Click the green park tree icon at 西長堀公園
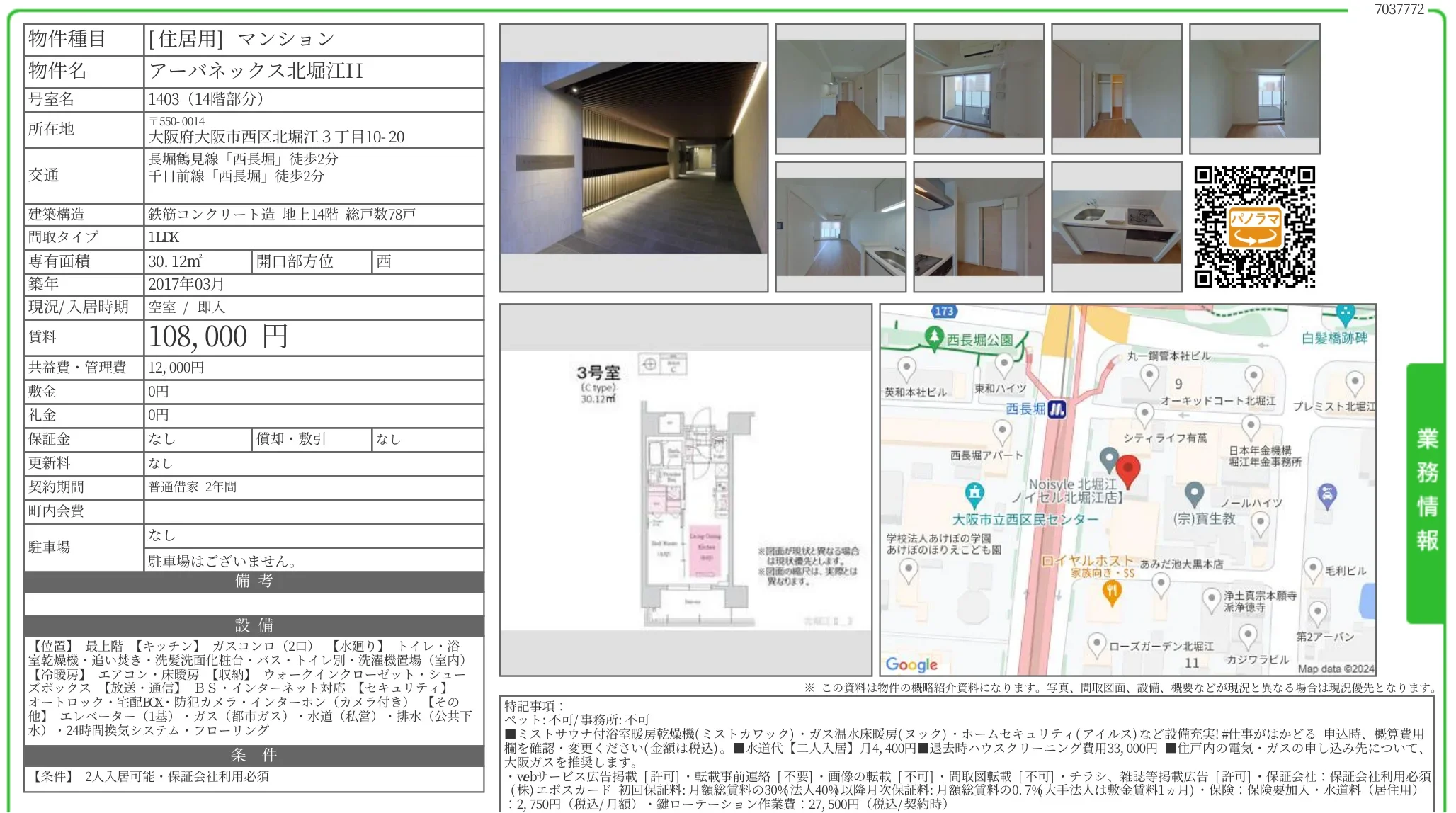 [934, 336]
